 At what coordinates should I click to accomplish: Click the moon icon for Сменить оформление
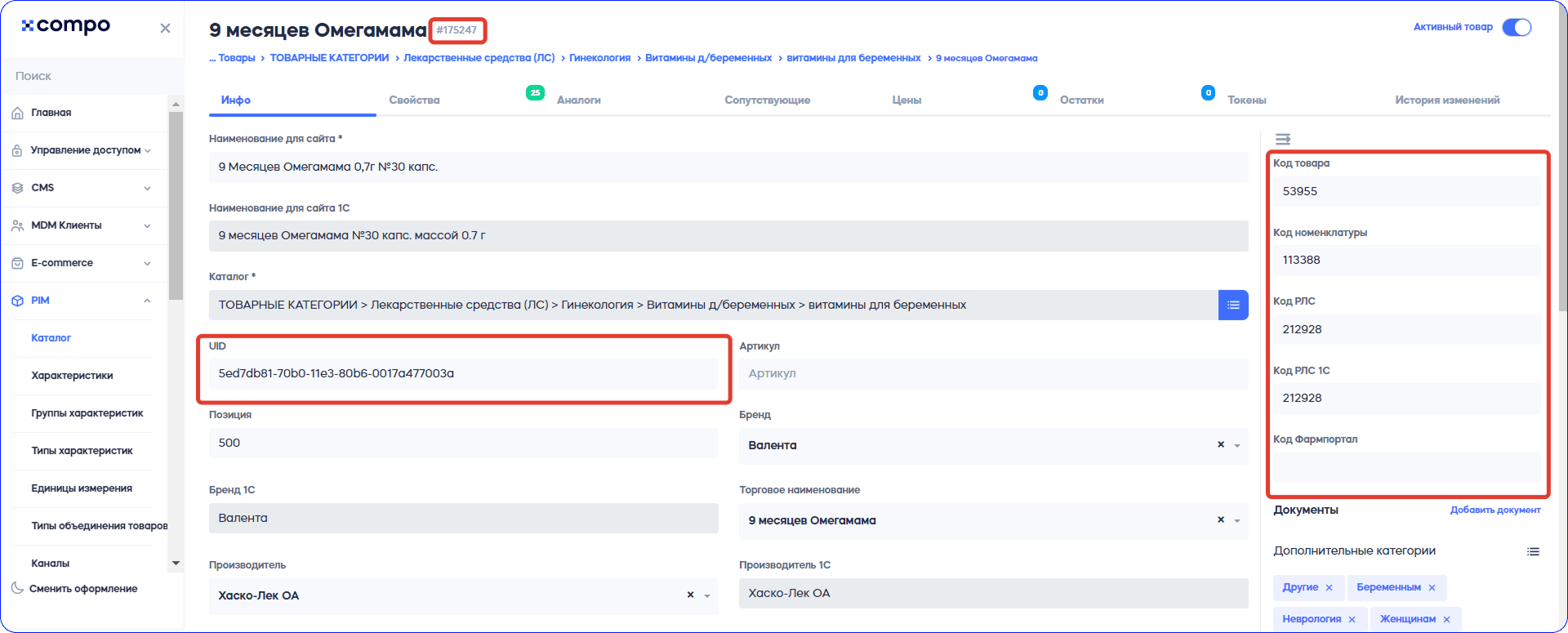(17, 588)
